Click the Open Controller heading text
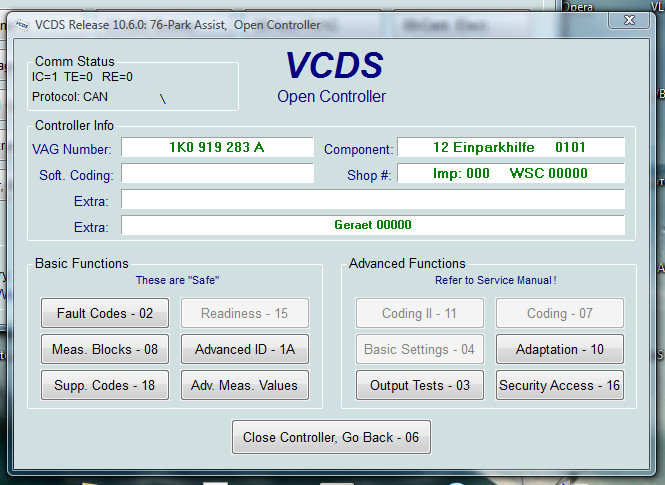 tap(332, 97)
